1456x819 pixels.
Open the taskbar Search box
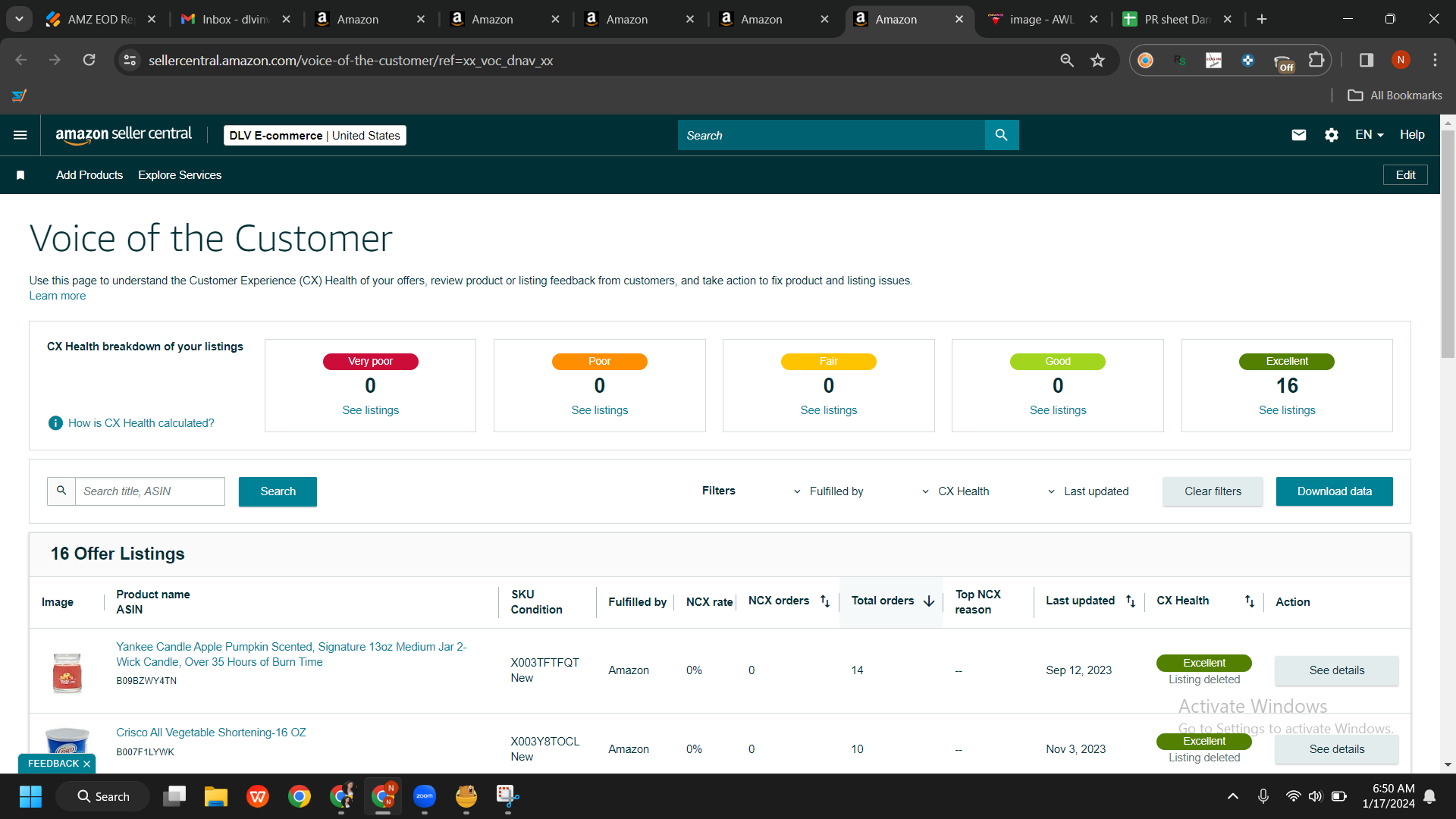(103, 797)
